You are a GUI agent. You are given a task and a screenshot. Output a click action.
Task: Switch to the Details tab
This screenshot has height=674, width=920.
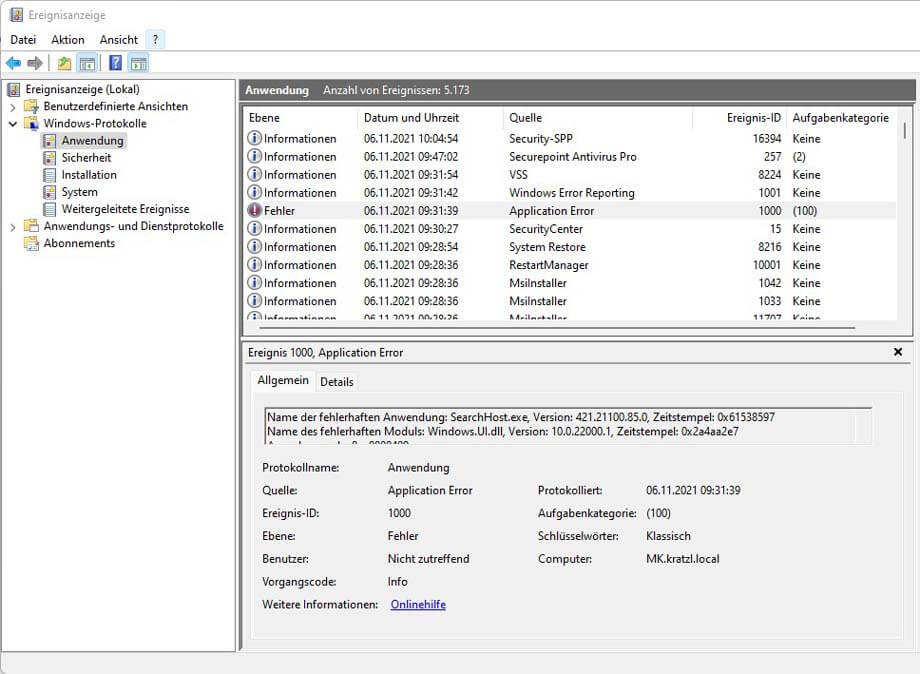(x=337, y=382)
